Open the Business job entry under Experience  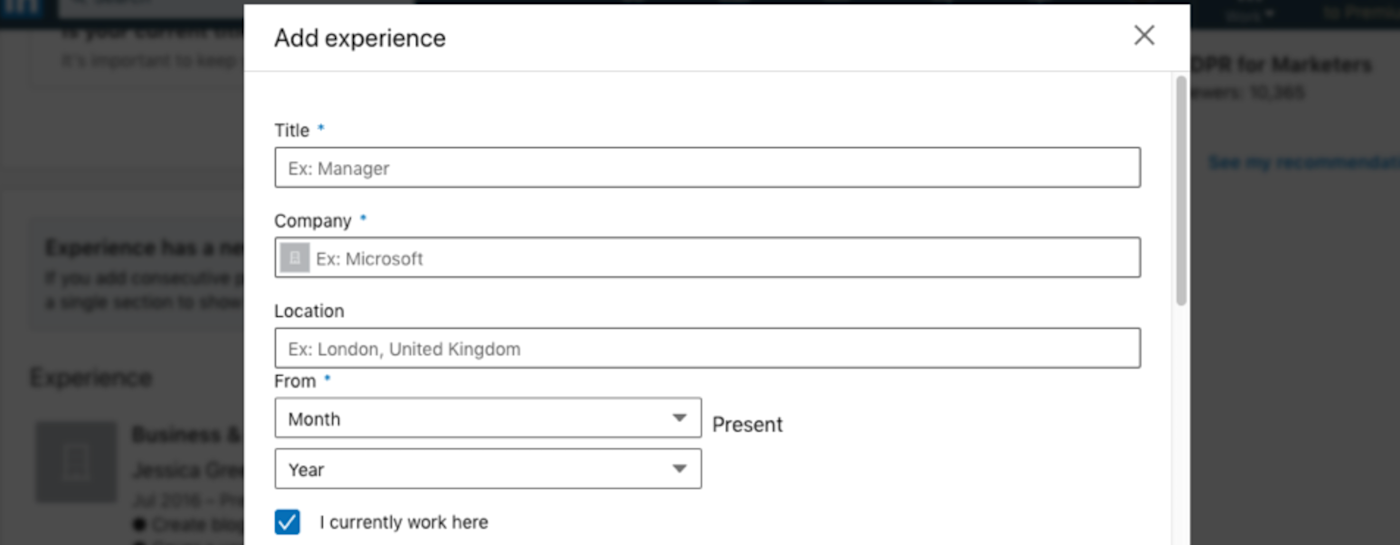point(187,435)
